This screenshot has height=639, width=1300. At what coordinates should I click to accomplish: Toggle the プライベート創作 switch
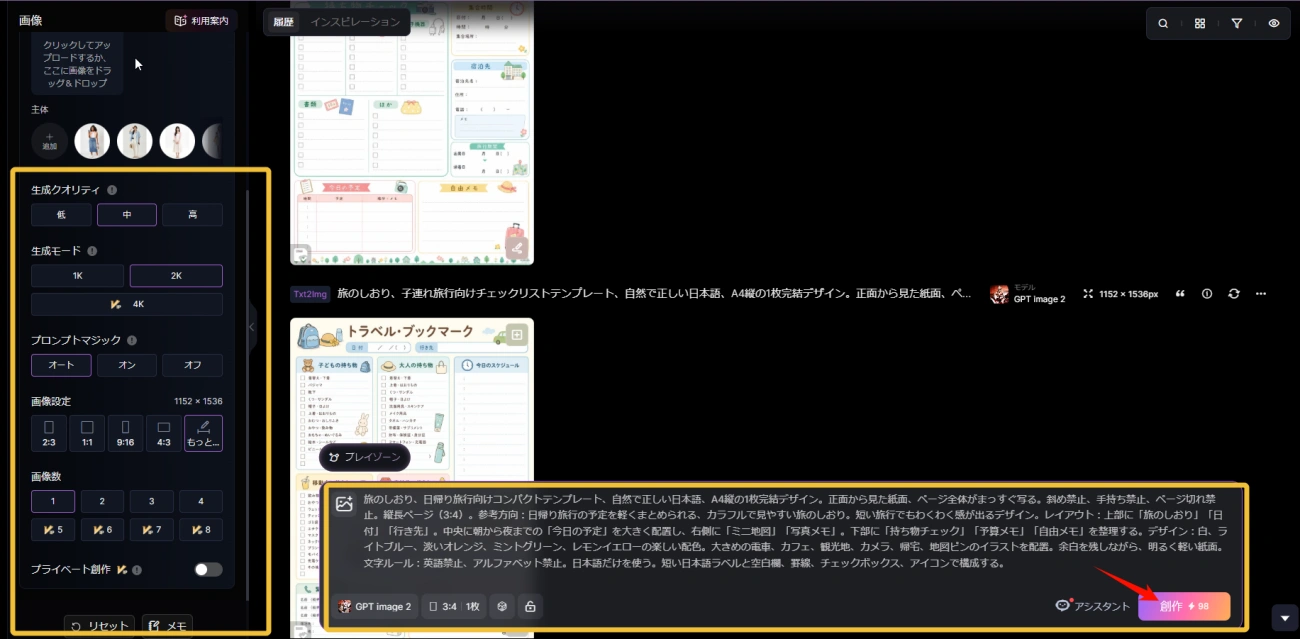click(x=208, y=569)
